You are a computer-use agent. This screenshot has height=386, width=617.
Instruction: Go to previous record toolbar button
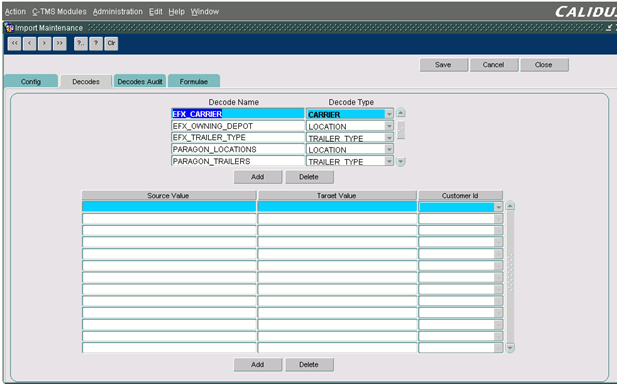click(30, 43)
